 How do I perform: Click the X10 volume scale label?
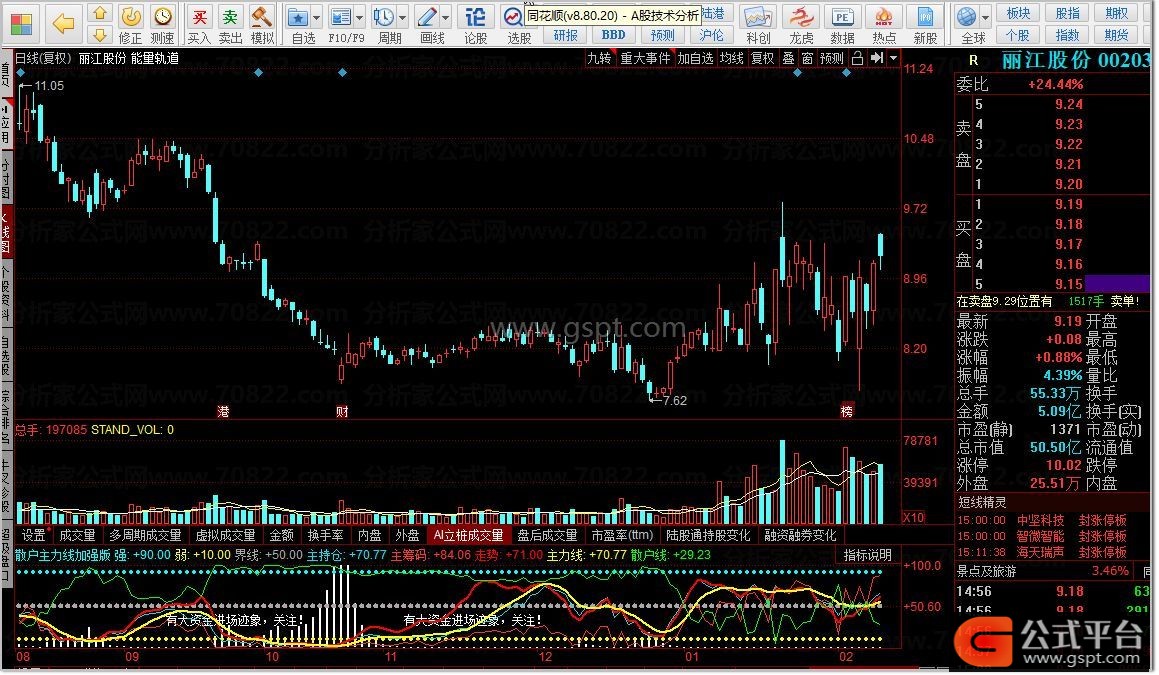tap(914, 517)
